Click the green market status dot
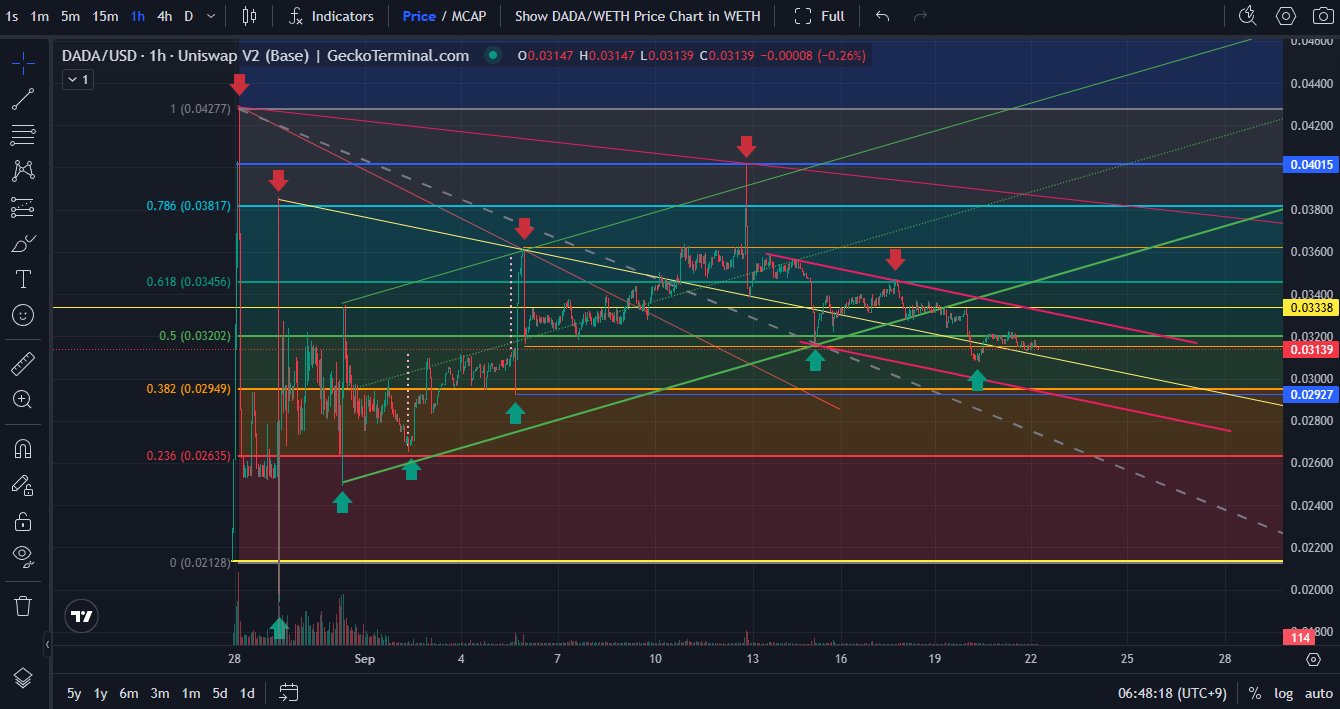1340x709 pixels. pyautogui.click(x=492, y=56)
